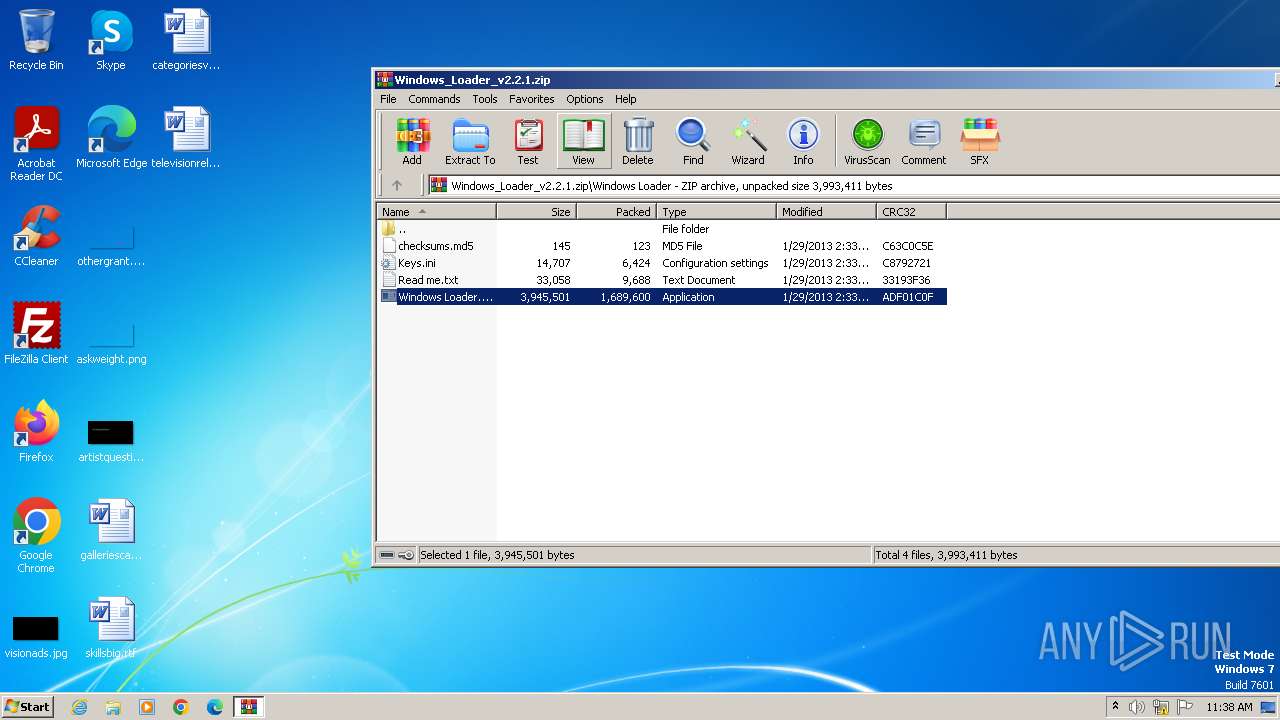Open Acrobat Reader DC desktop shortcut
The height and width of the screenshot is (720, 1280).
point(36,144)
